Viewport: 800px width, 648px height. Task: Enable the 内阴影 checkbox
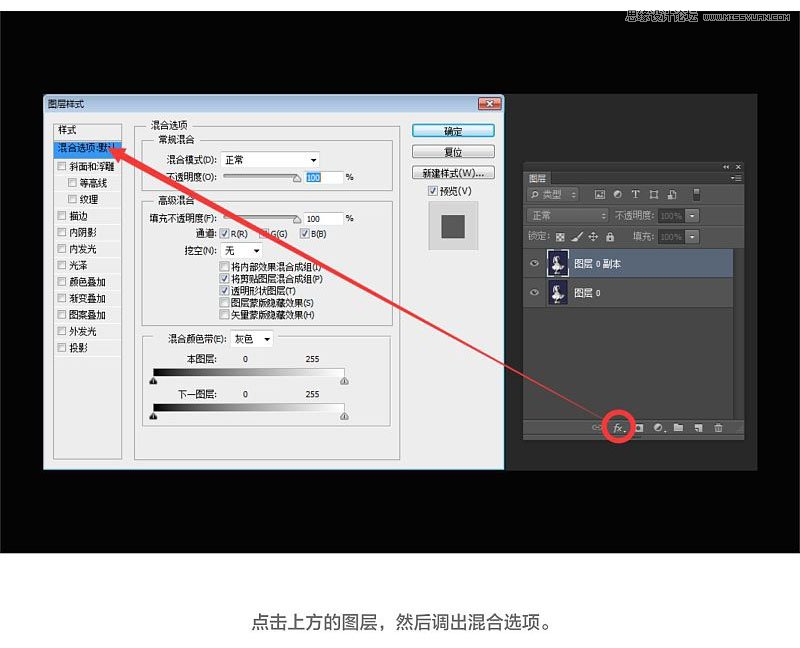[x=62, y=232]
